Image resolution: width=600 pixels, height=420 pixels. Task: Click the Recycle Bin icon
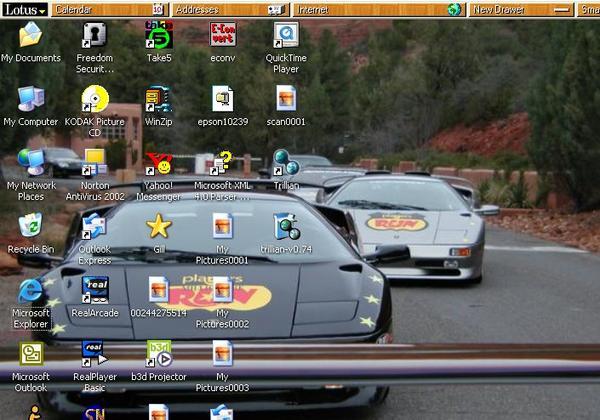(x=31, y=226)
